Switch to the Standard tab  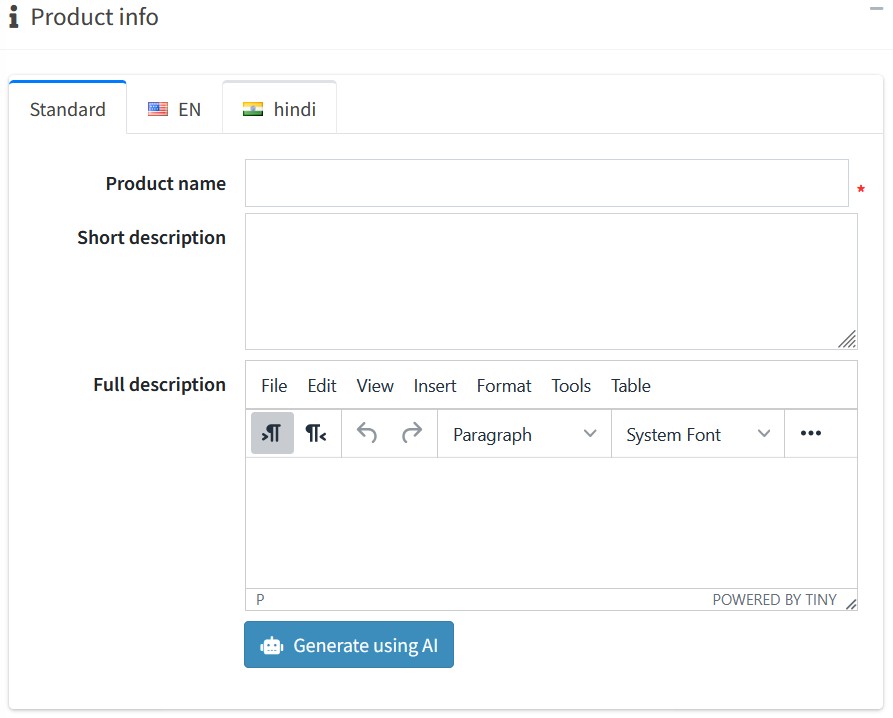pos(68,108)
